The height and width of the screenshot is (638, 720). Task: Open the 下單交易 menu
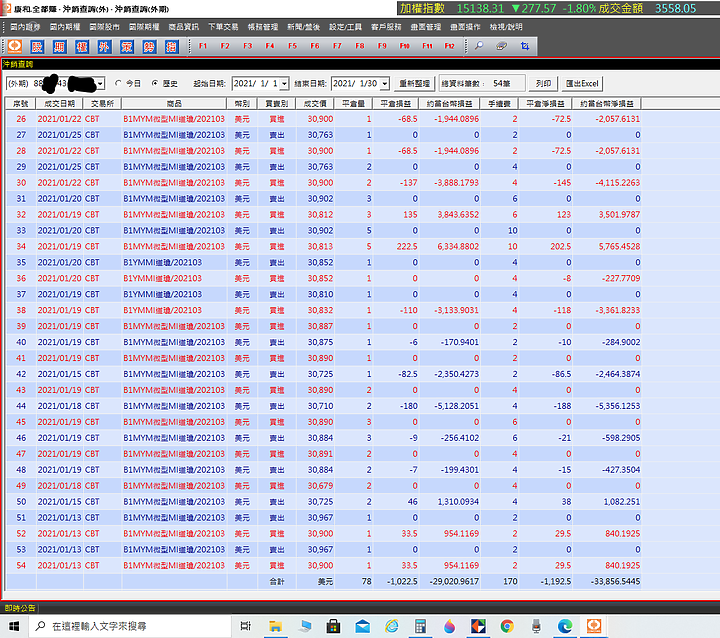(223, 27)
